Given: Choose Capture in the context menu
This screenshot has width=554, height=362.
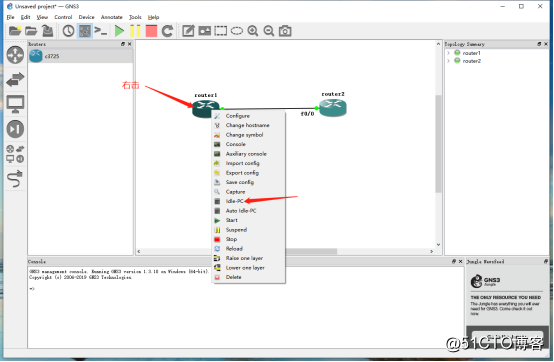Looking at the screenshot, I should point(248,192).
